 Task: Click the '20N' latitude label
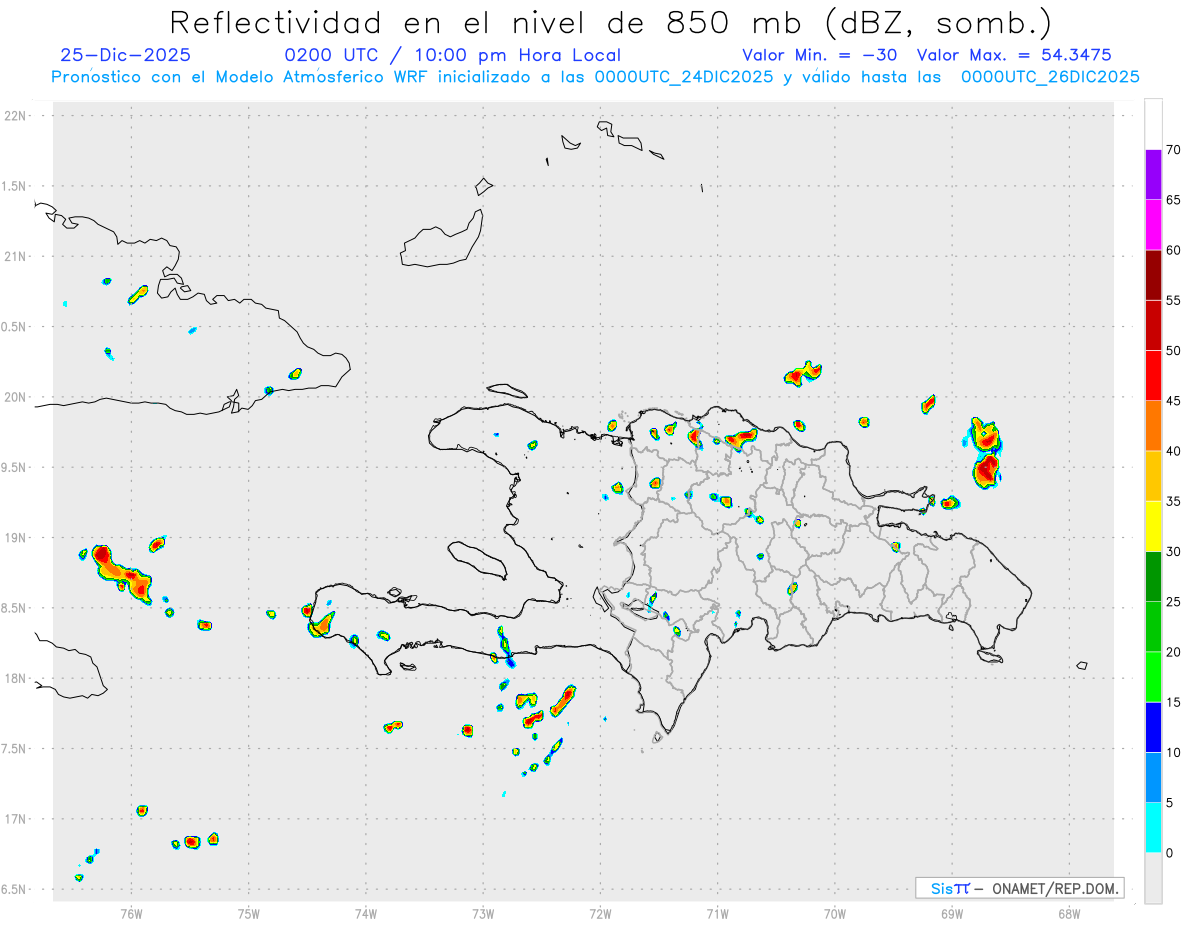[15, 397]
